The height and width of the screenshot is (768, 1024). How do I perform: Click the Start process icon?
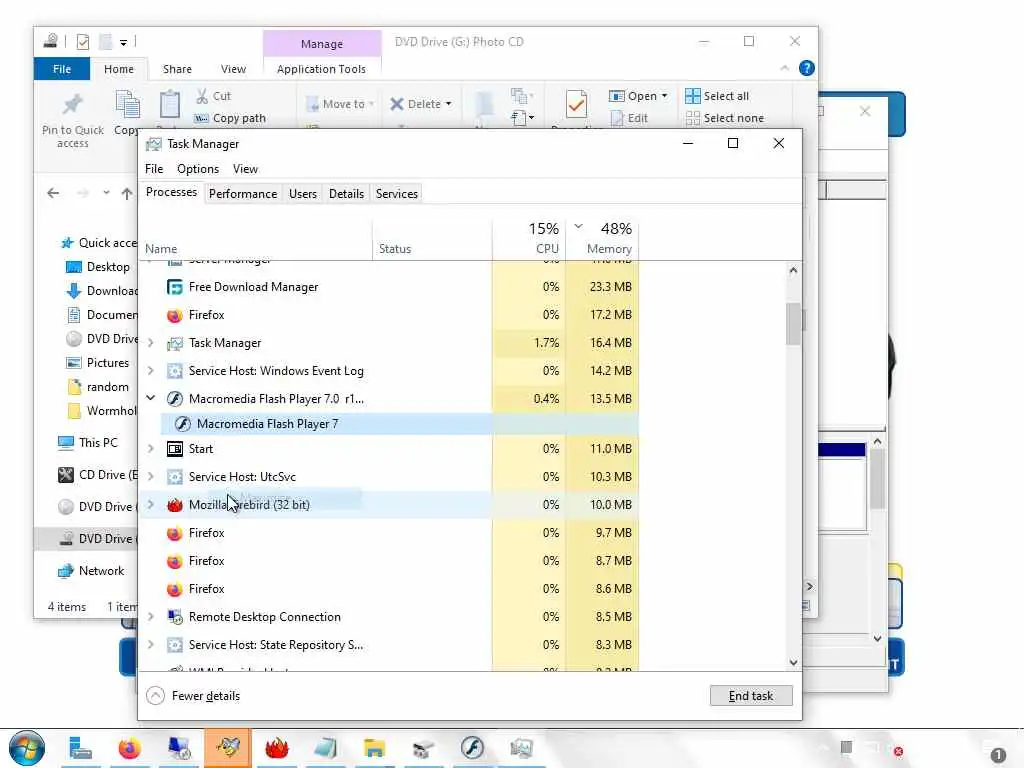(x=174, y=449)
